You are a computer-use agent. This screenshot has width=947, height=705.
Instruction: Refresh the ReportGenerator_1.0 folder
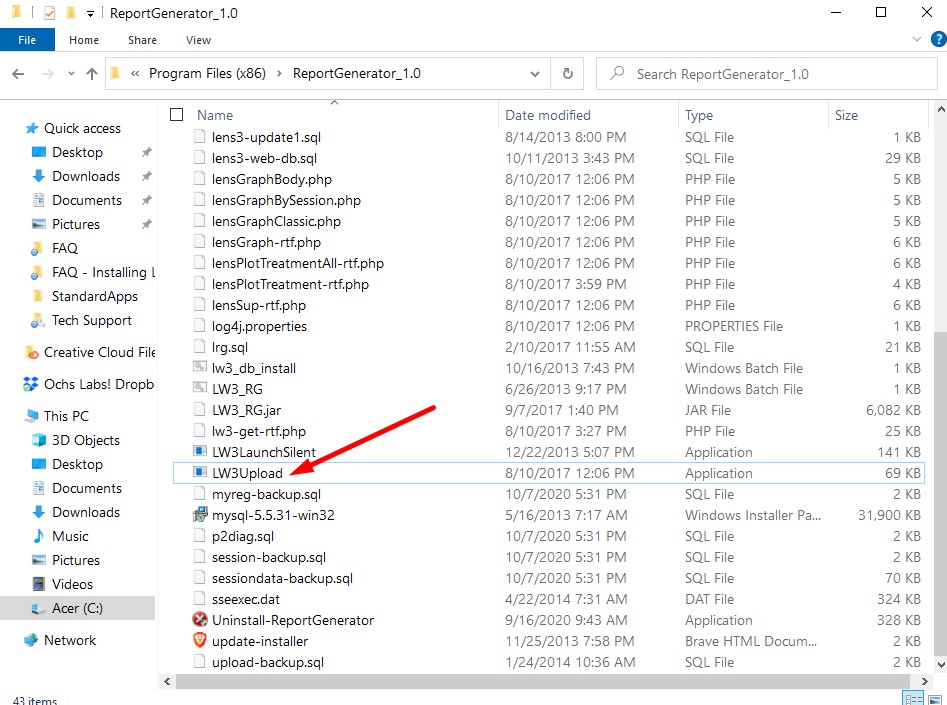point(567,74)
